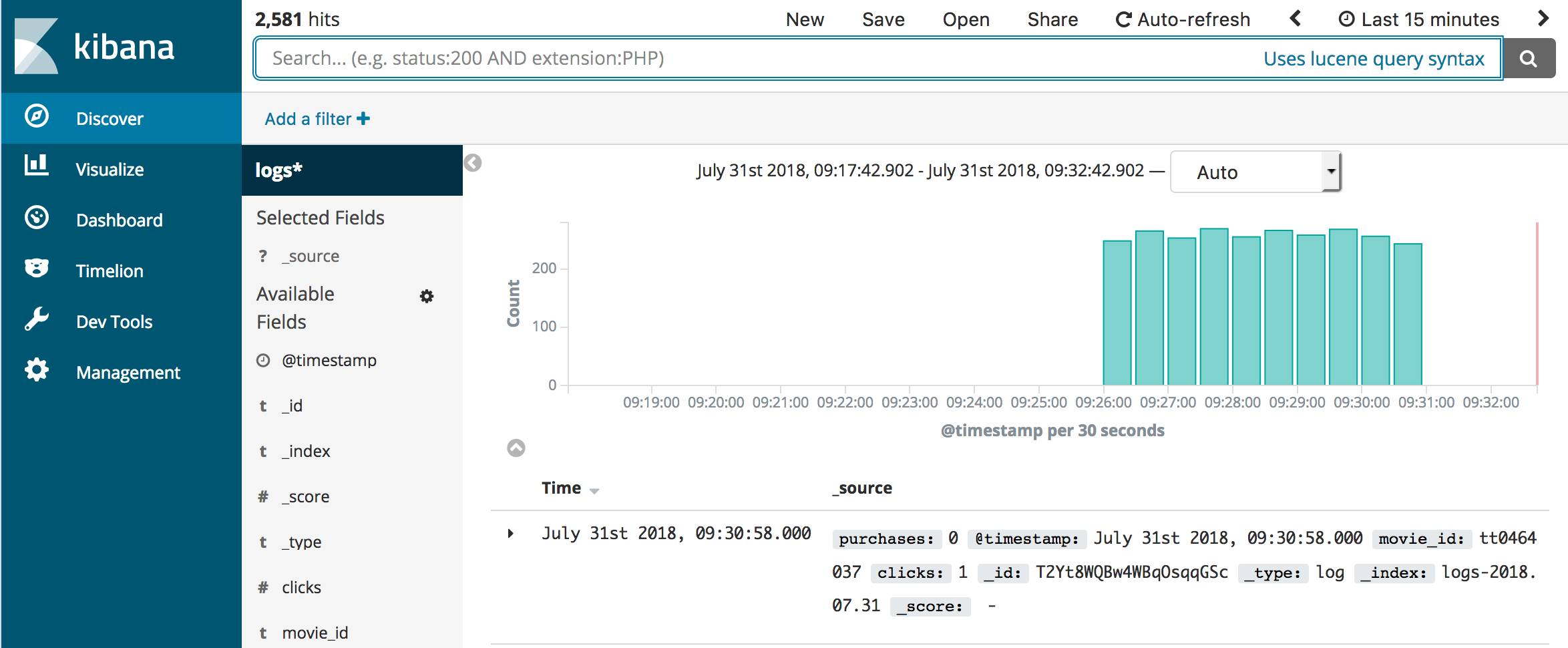The width and height of the screenshot is (1568, 648).
Task: Expand the 09:30:58.000 document row
Action: pos(511,533)
